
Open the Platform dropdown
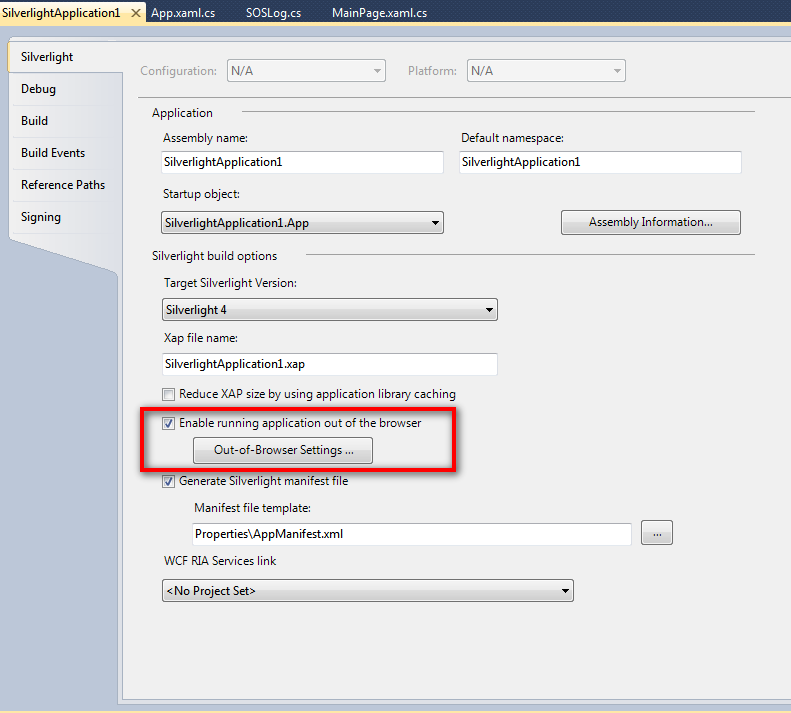point(546,71)
